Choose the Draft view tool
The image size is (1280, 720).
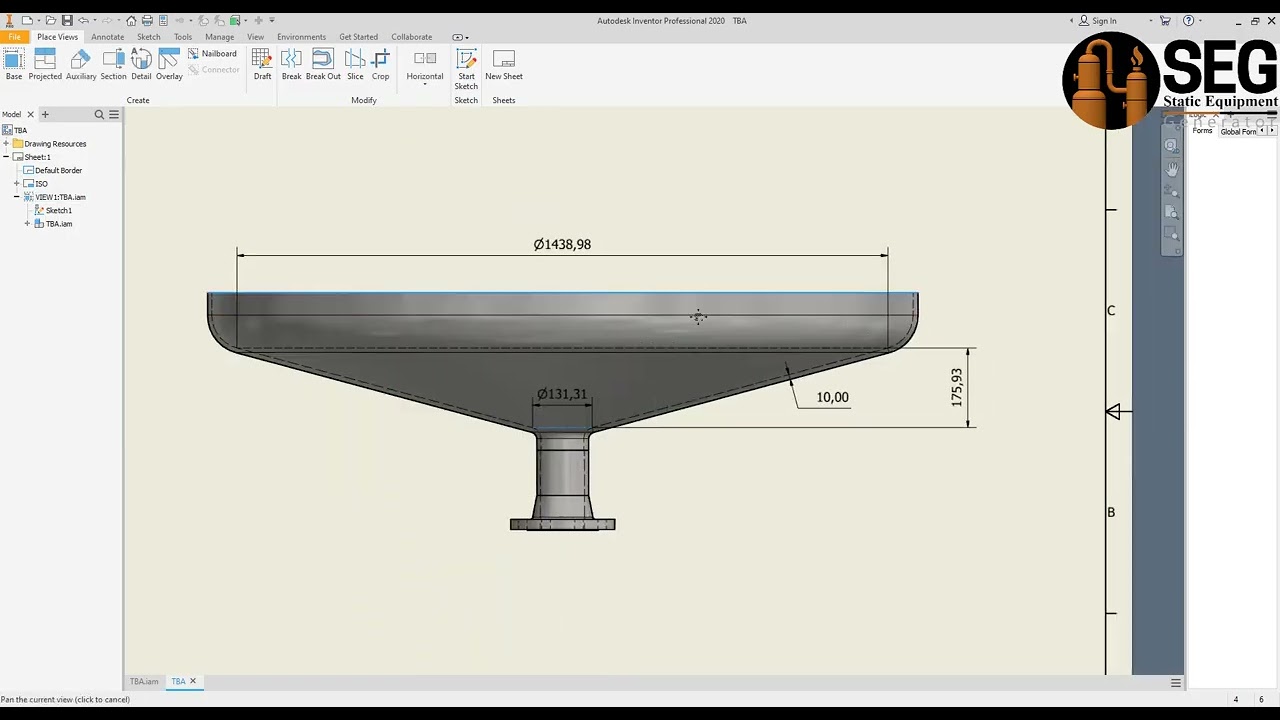pos(262,64)
